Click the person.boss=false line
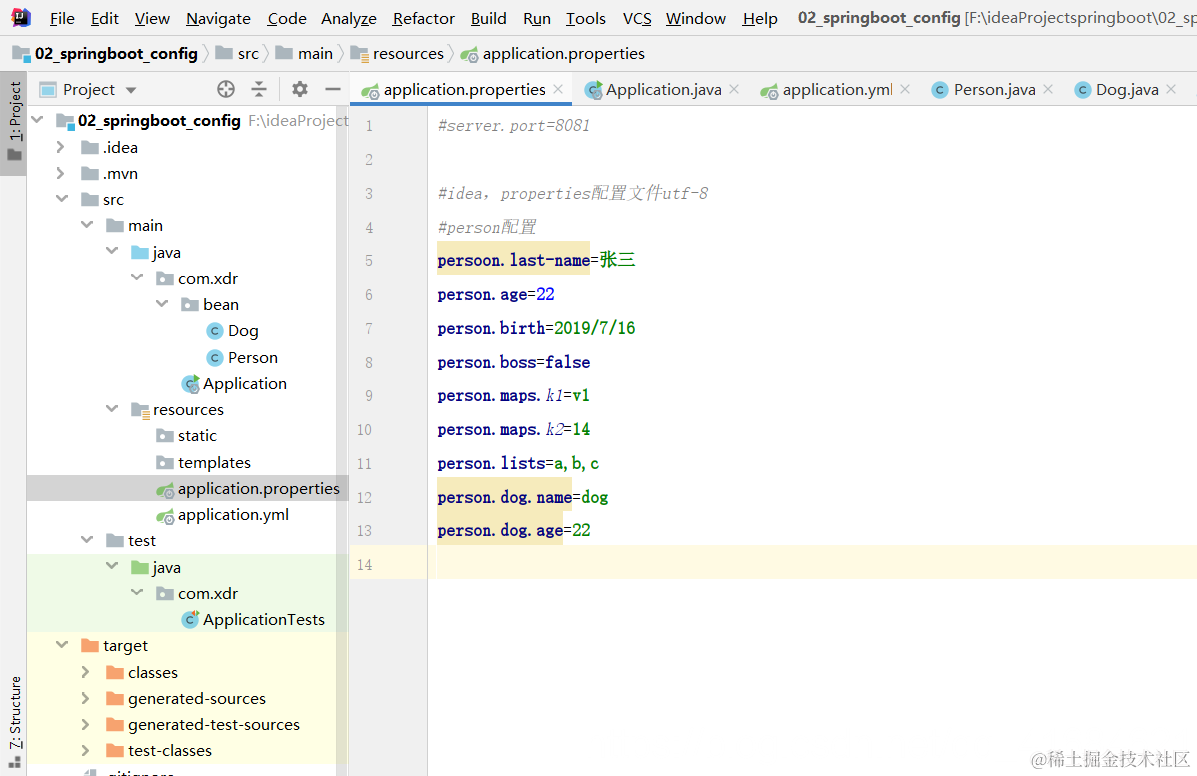The width and height of the screenshot is (1197, 776). pos(514,362)
